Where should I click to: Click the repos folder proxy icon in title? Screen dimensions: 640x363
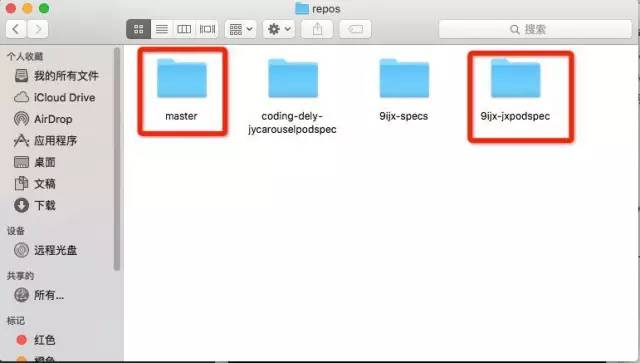click(302, 9)
